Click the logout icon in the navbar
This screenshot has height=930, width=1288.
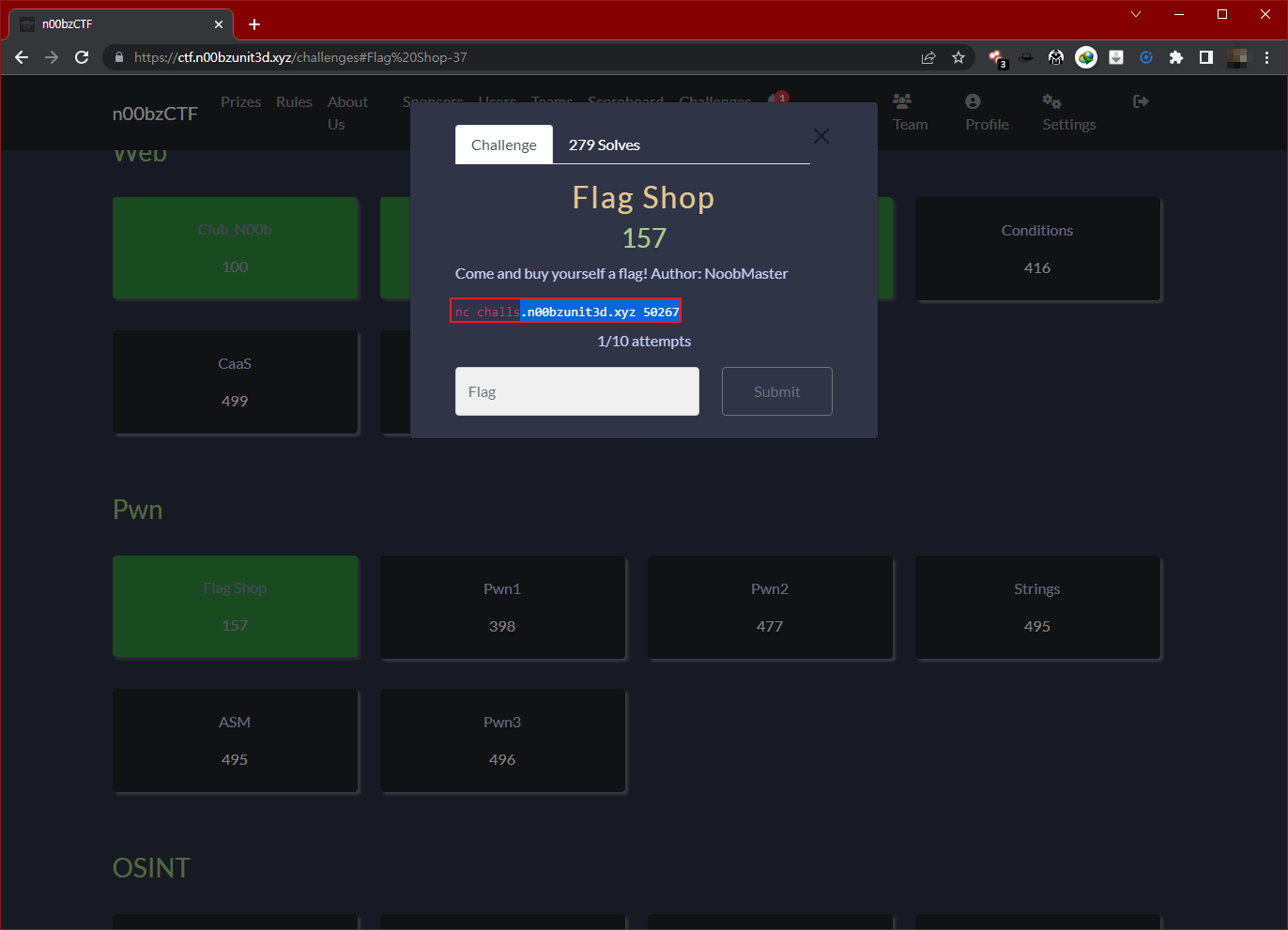[x=1141, y=101]
